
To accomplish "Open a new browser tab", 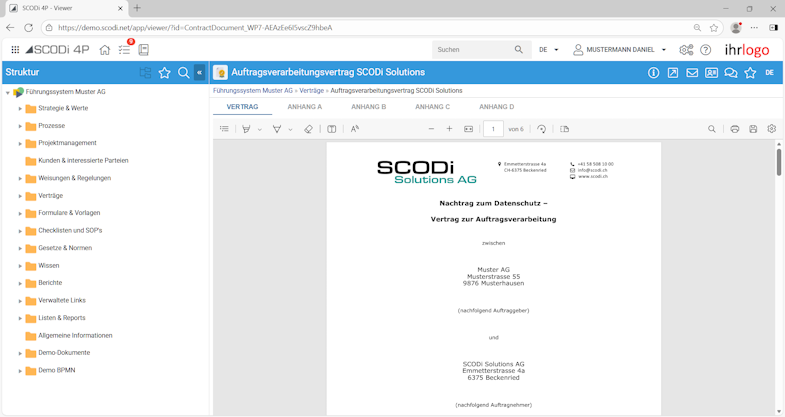I will click(x=137, y=8).
